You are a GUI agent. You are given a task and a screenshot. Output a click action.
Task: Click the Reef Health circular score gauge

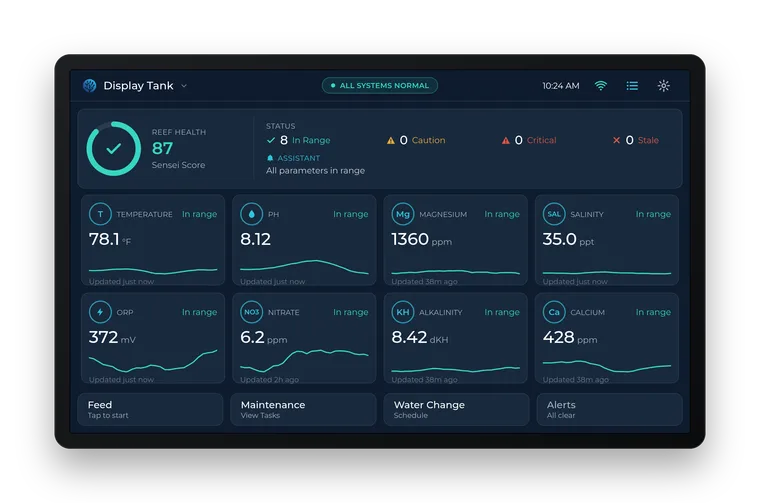(x=113, y=148)
